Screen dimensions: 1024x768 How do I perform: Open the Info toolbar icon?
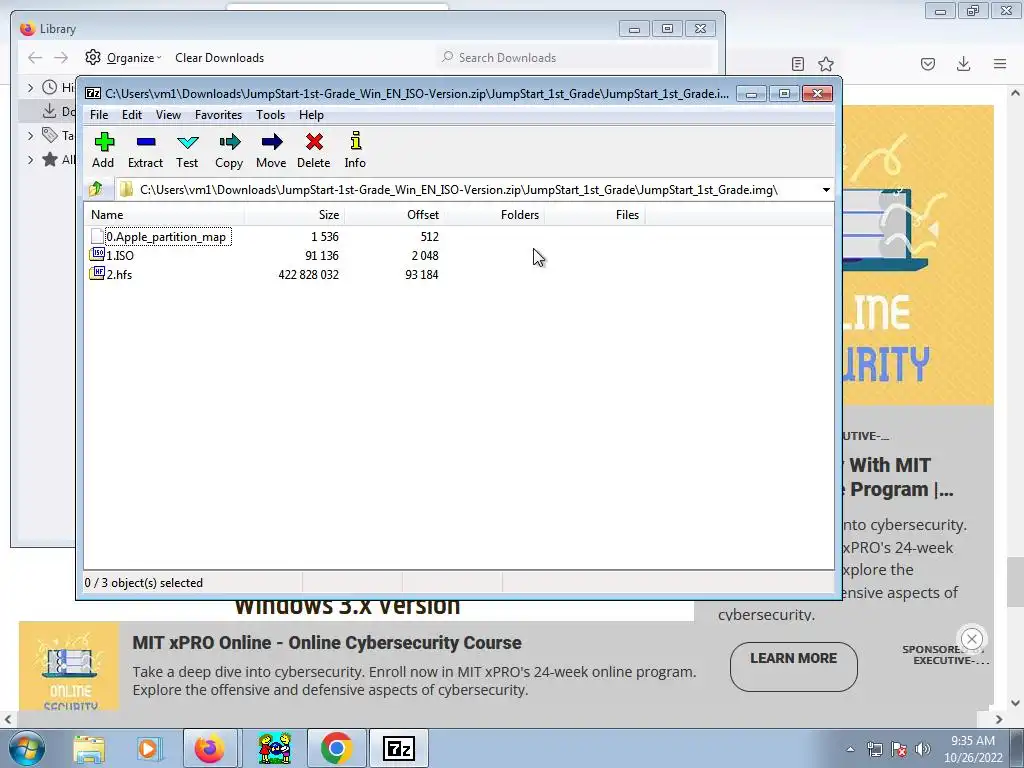click(355, 150)
